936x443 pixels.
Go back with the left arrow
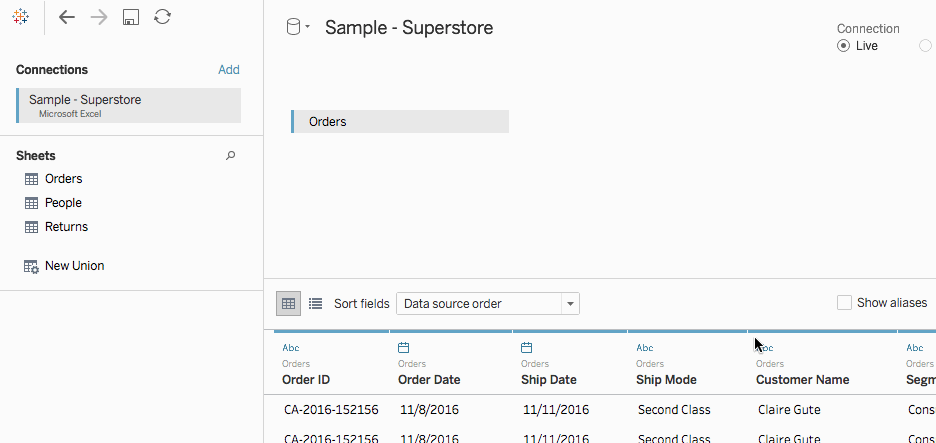(67, 17)
